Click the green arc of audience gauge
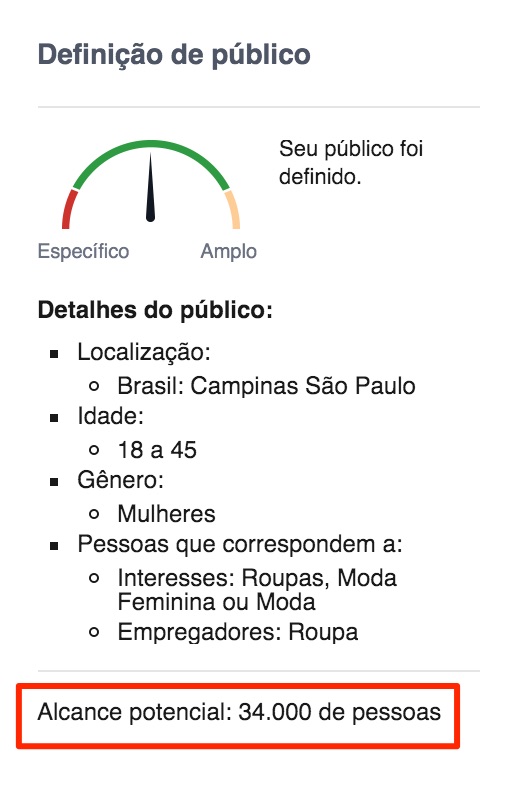 pyautogui.click(x=150, y=145)
